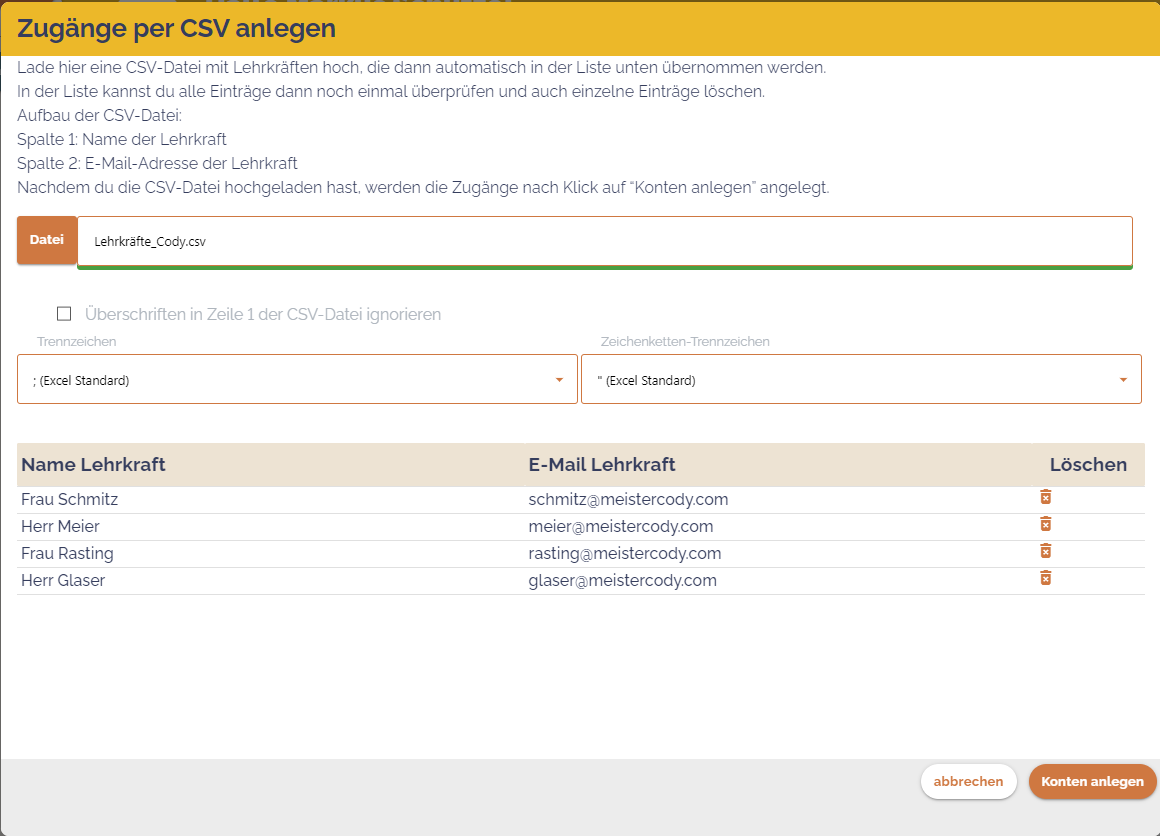Expand the string delimiter " (Excel Standard) selector
Image resolution: width=1160 pixels, height=836 pixels.
click(861, 379)
